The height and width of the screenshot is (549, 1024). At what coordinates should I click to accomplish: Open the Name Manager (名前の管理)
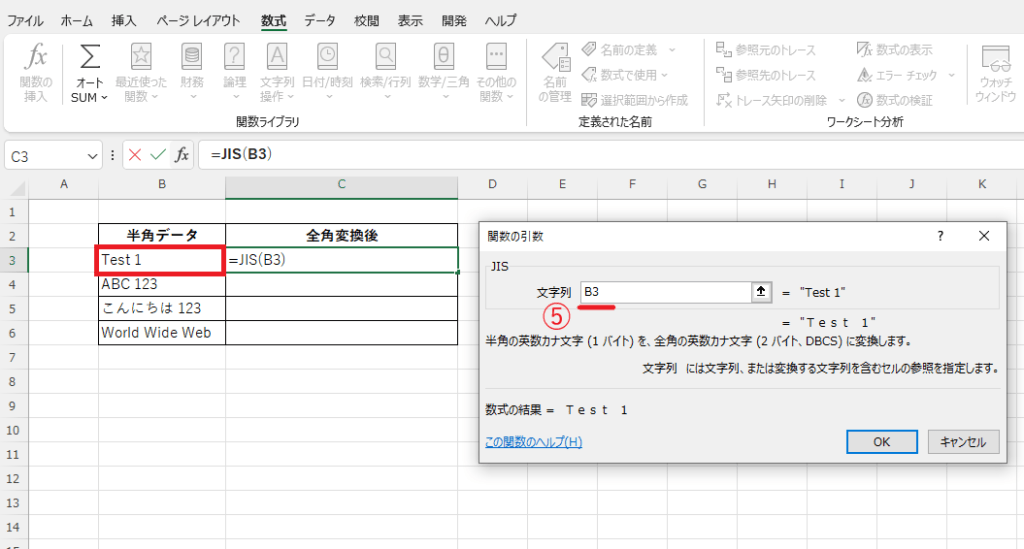(555, 72)
